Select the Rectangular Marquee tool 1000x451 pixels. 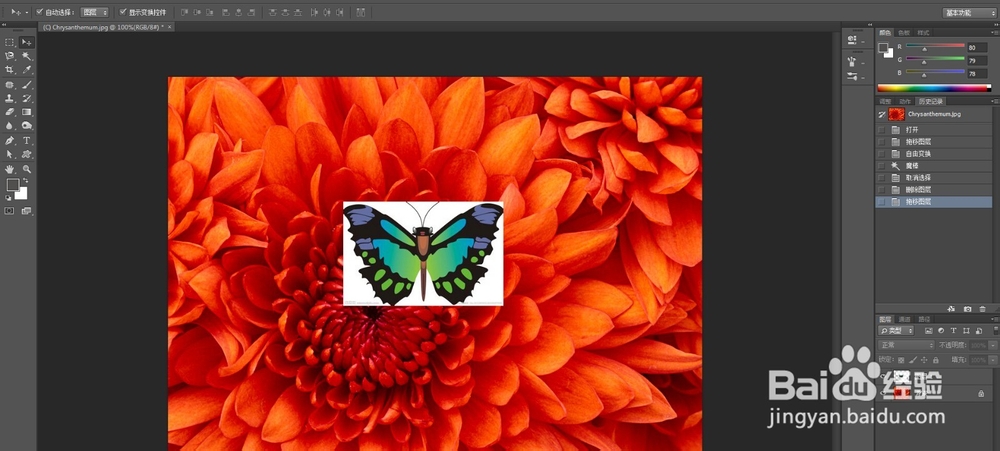point(10,42)
